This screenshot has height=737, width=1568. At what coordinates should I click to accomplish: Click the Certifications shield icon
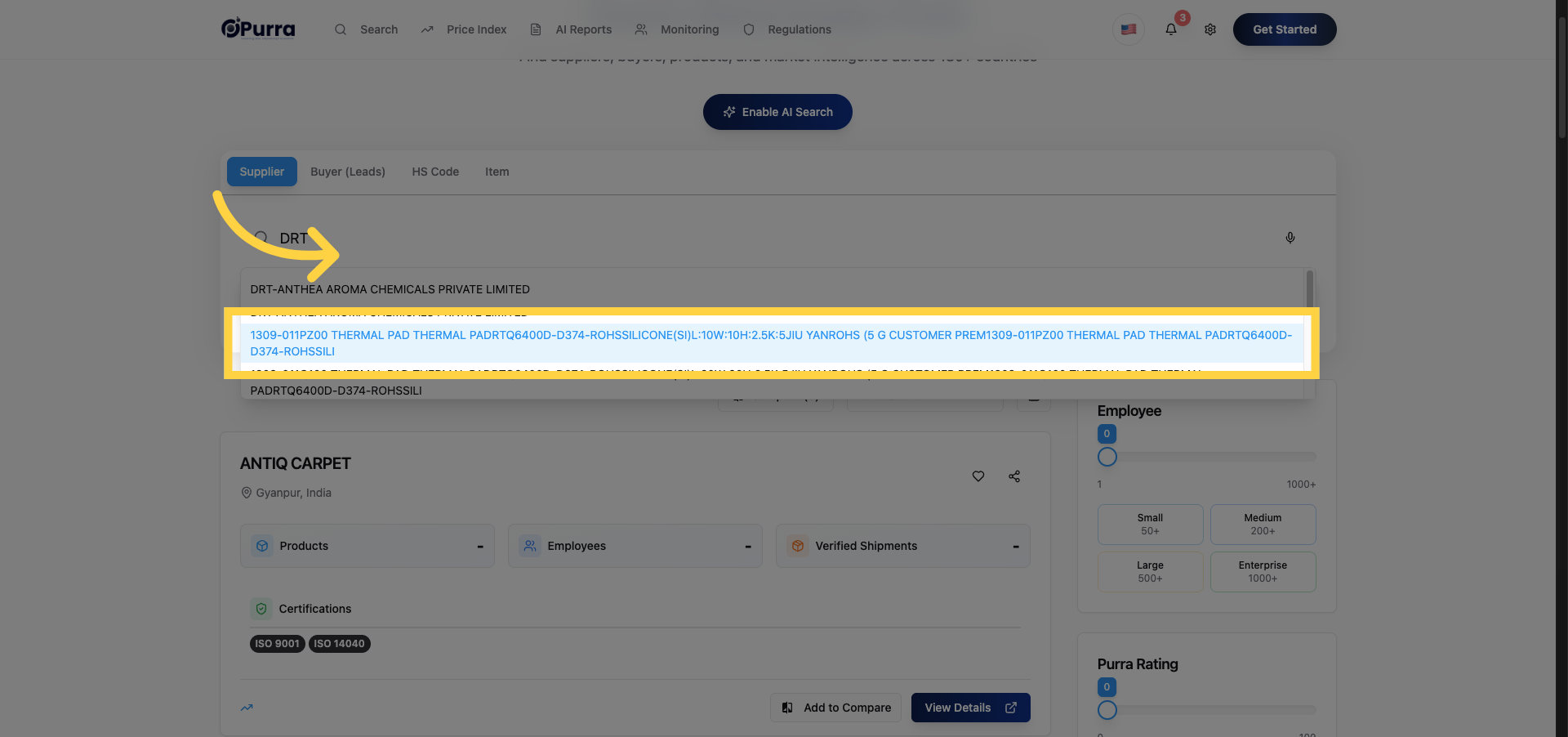click(261, 609)
